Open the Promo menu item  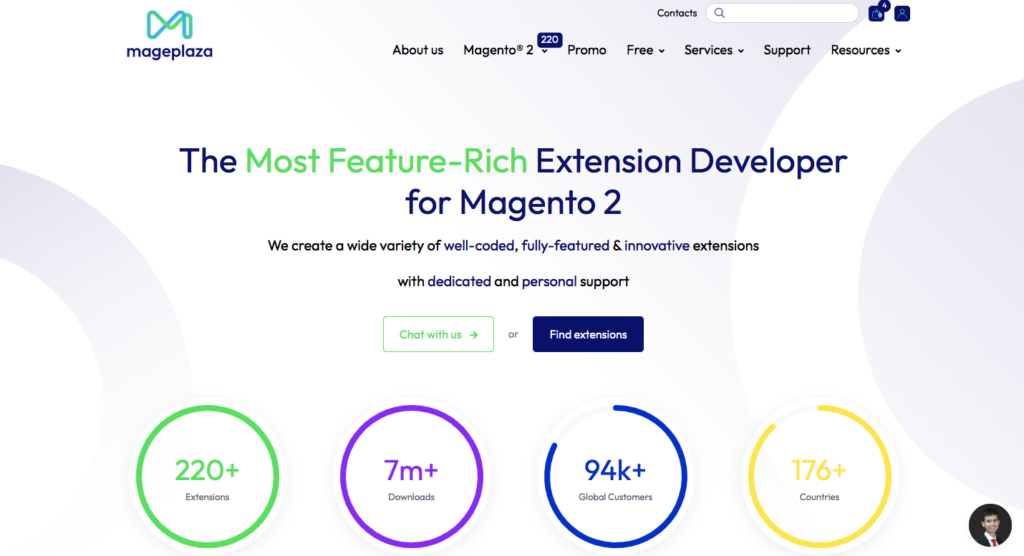(x=586, y=50)
